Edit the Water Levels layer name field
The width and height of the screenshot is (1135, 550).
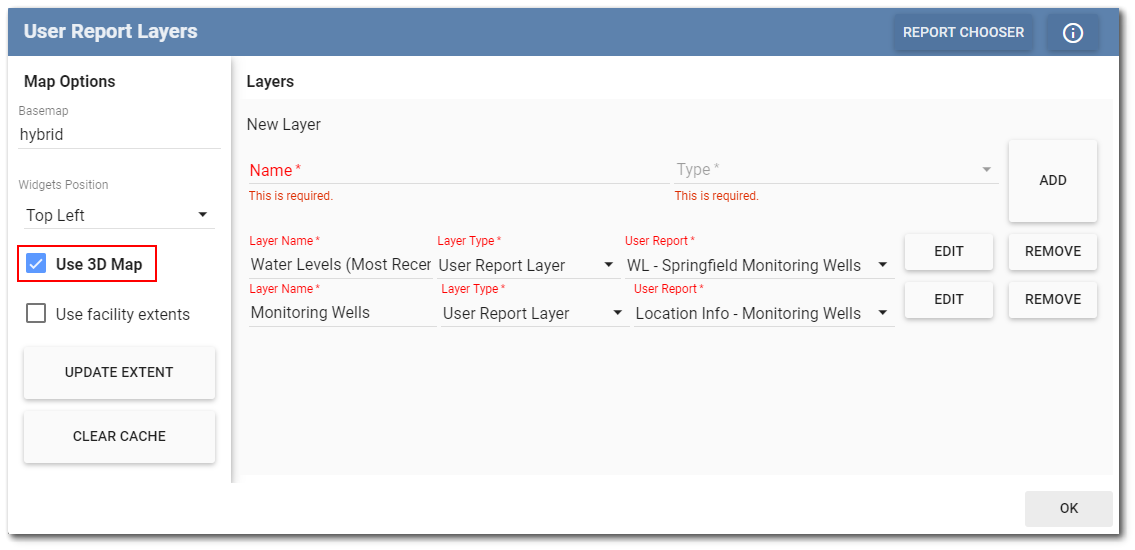pos(340,265)
